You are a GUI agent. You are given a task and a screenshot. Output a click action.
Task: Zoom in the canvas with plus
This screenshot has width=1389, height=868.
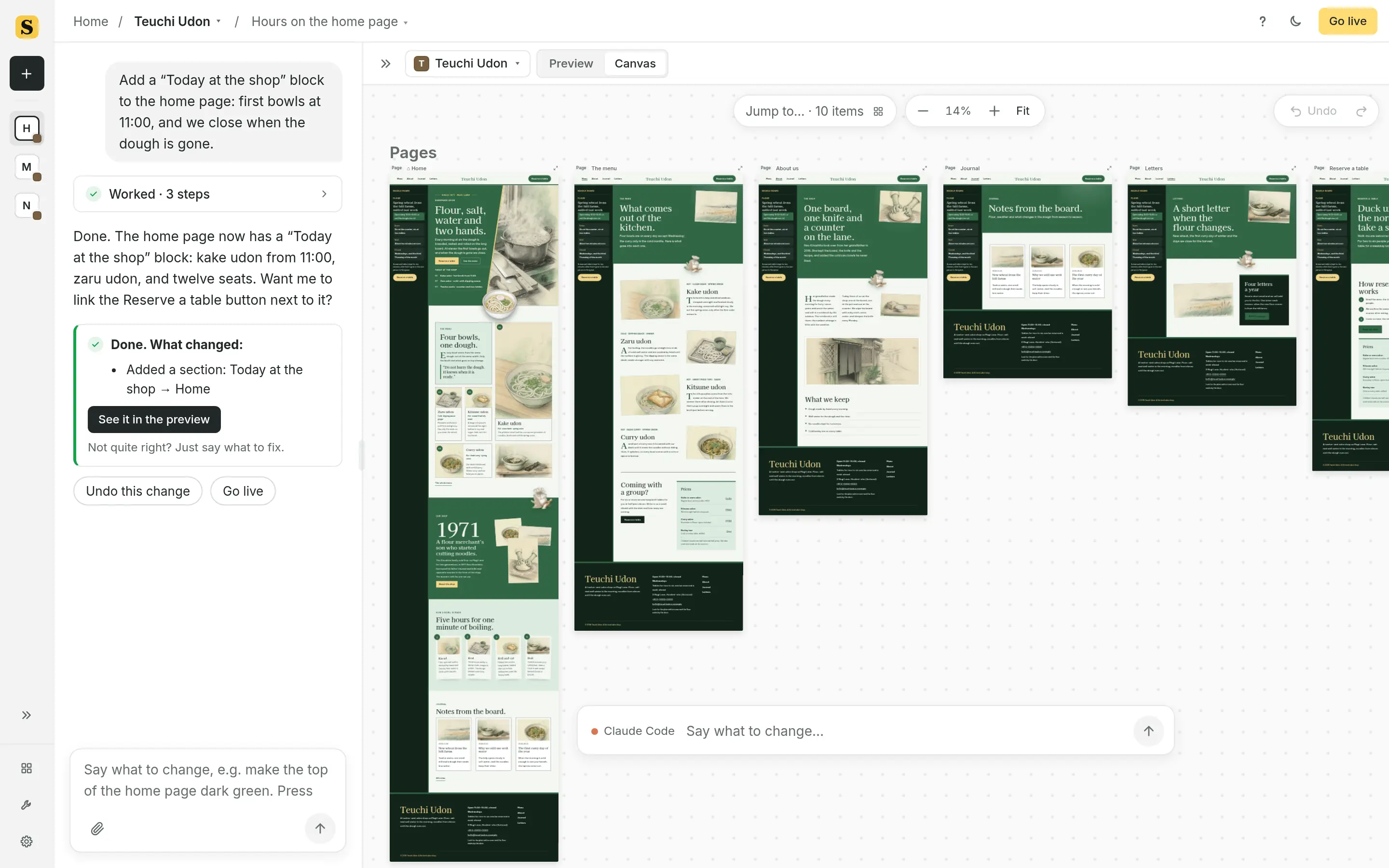(994, 111)
